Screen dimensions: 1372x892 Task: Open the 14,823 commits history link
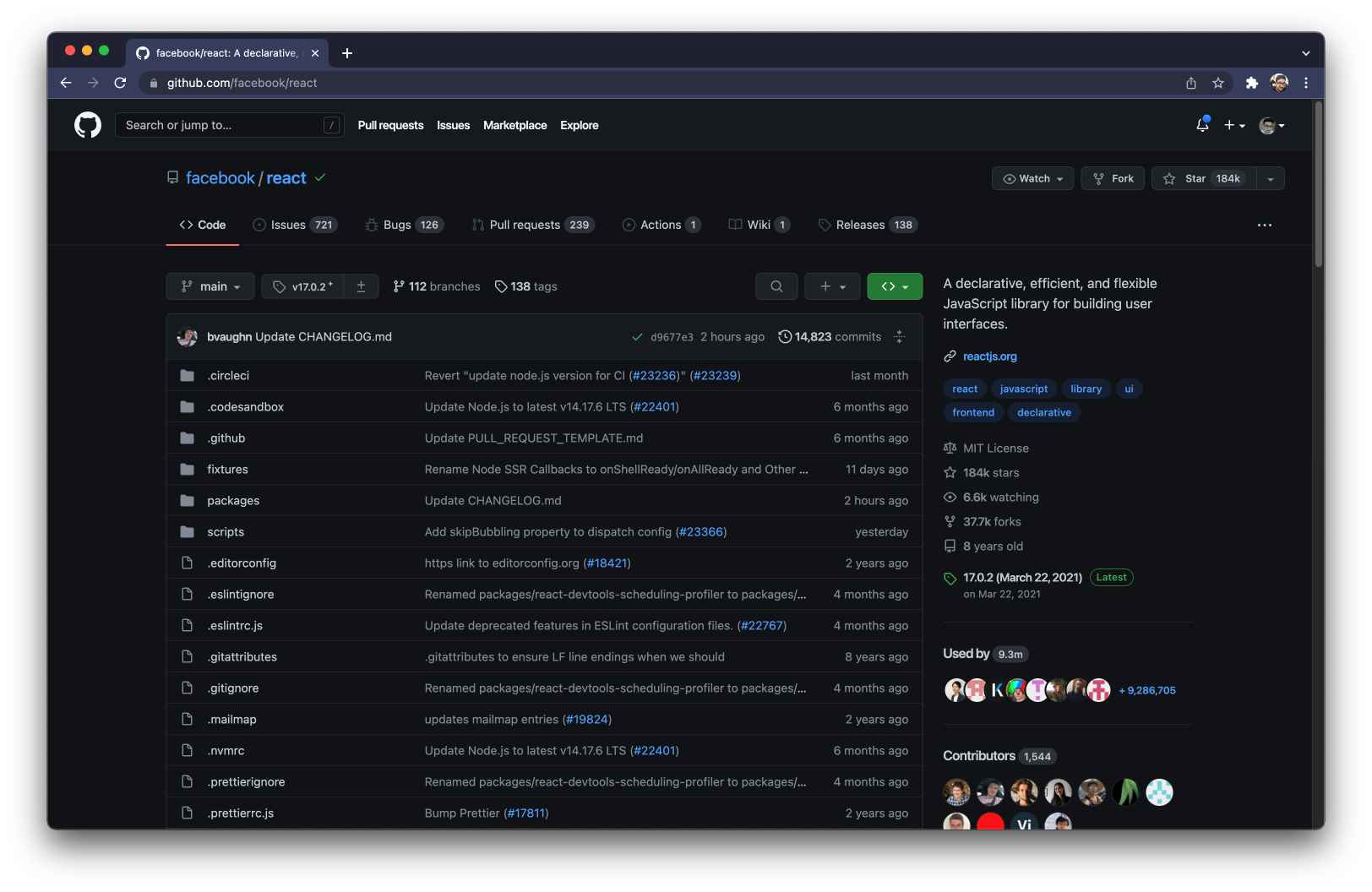830,336
